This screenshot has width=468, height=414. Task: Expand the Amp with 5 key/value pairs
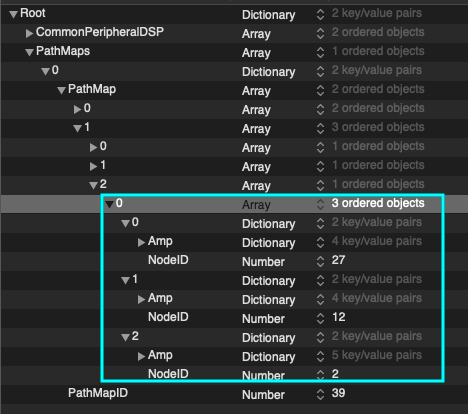(x=141, y=356)
